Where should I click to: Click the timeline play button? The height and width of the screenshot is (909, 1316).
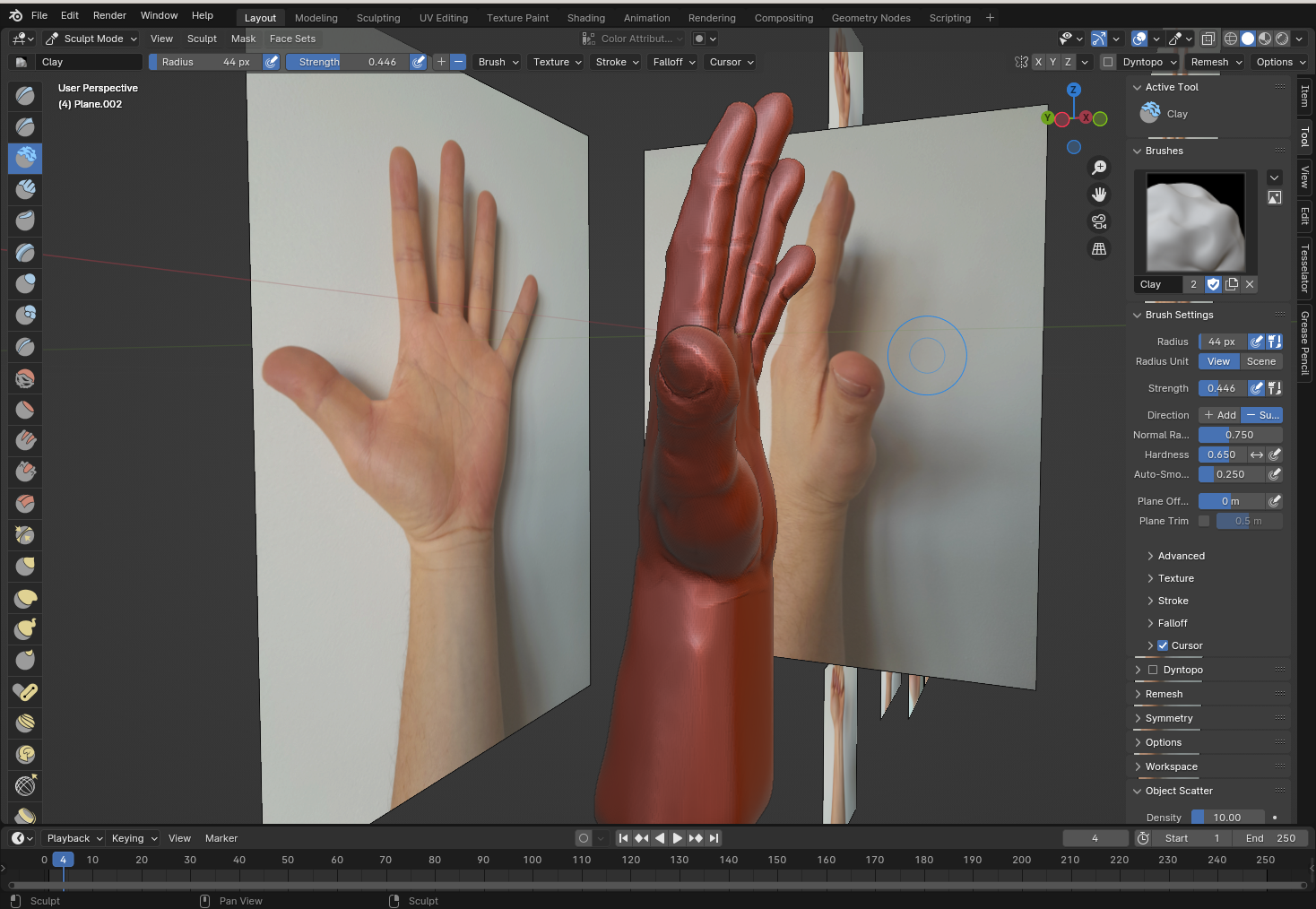click(678, 838)
